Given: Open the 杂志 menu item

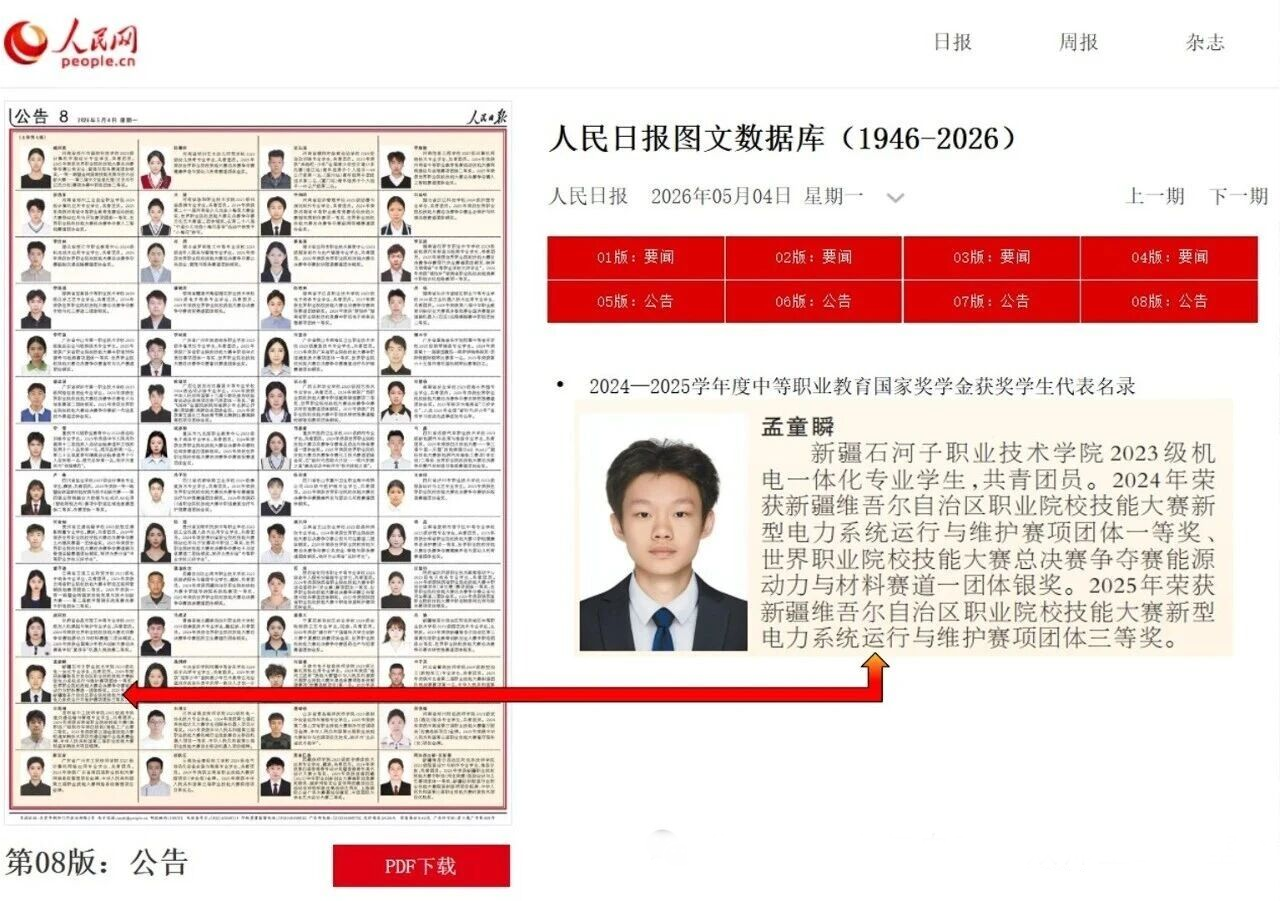Looking at the screenshot, I should point(1205,42).
